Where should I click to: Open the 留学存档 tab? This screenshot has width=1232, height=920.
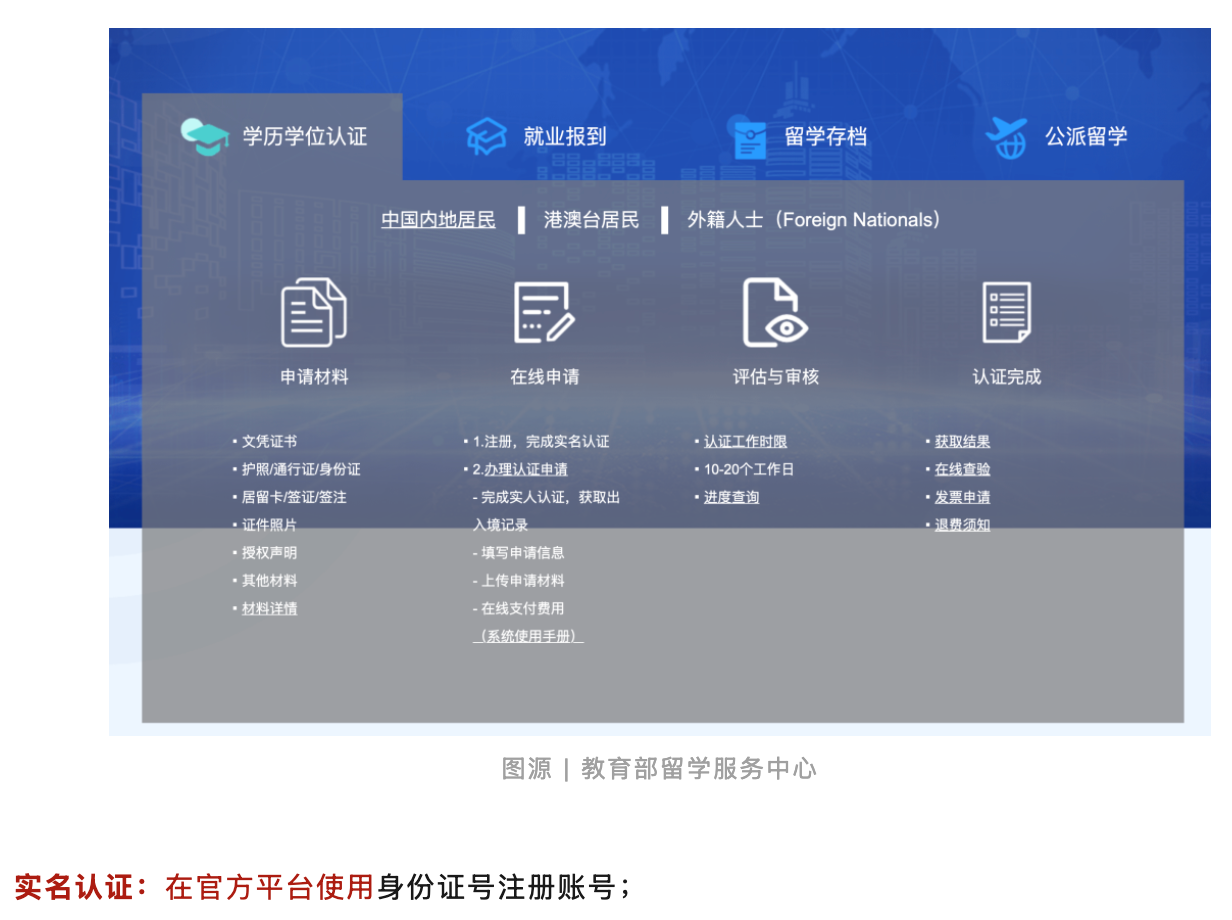(x=825, y=137)
